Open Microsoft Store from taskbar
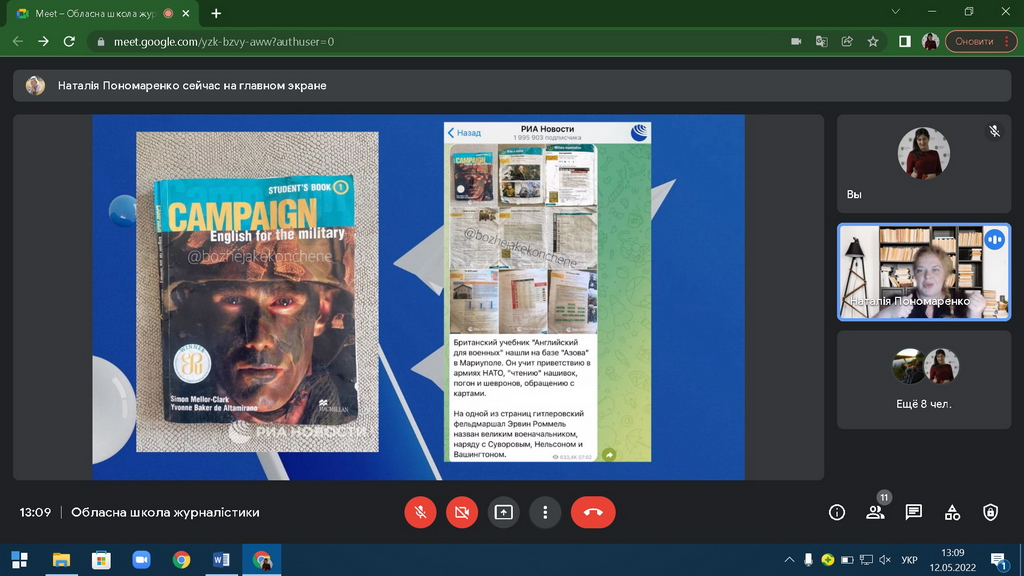 click(x=101, y=560)
